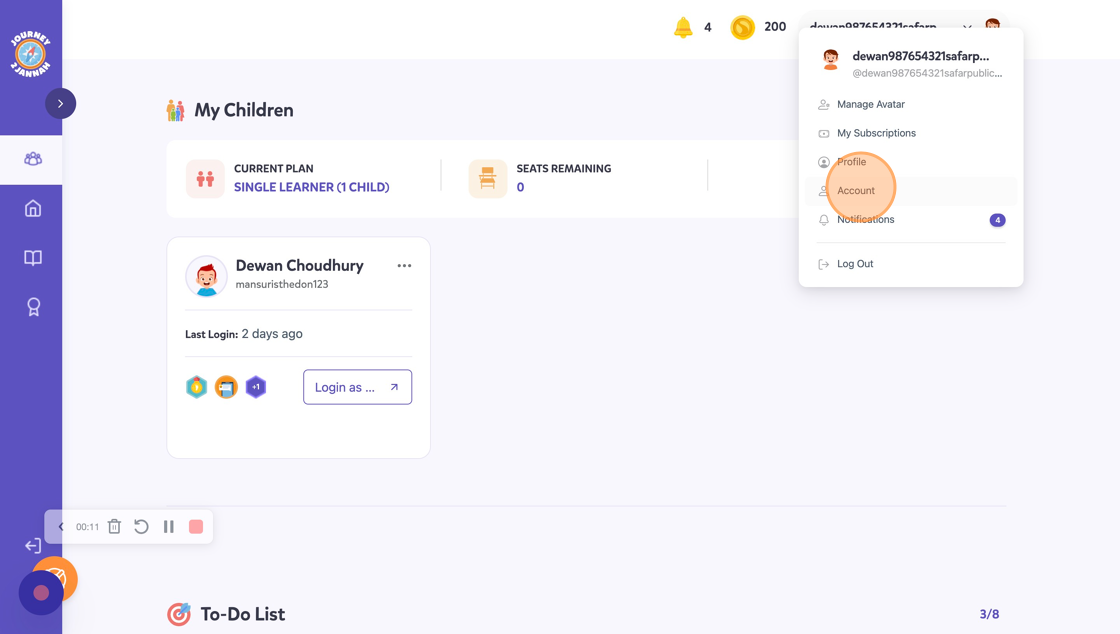Go to Home via sidebar house icon
This screenshot has width=1120, height=634.
click(33, 208)
